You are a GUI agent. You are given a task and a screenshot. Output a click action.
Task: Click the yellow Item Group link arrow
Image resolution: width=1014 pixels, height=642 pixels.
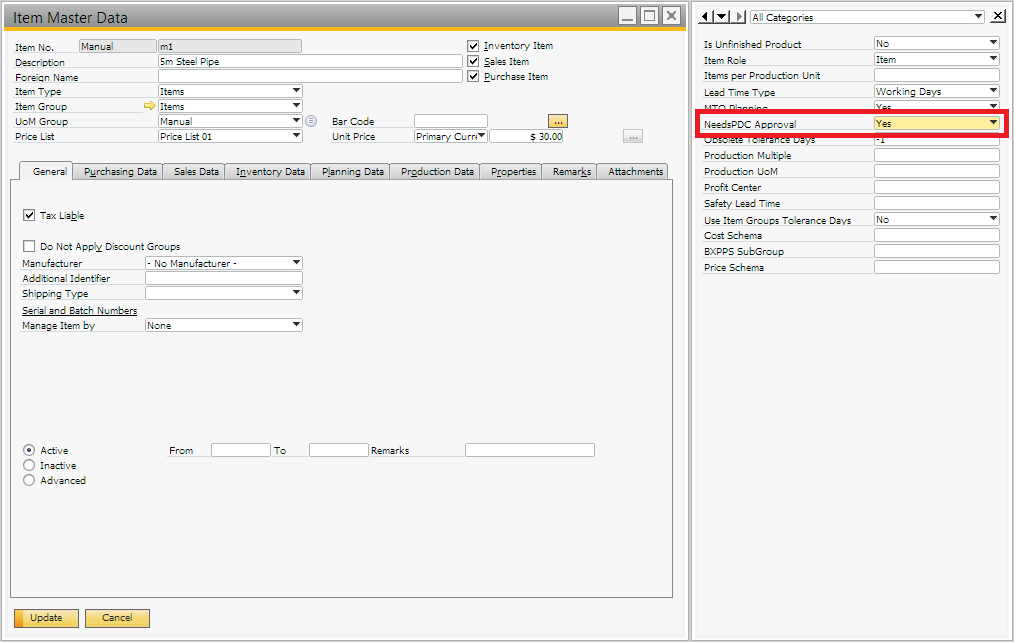pyautogui.click(x=150, y=106)
